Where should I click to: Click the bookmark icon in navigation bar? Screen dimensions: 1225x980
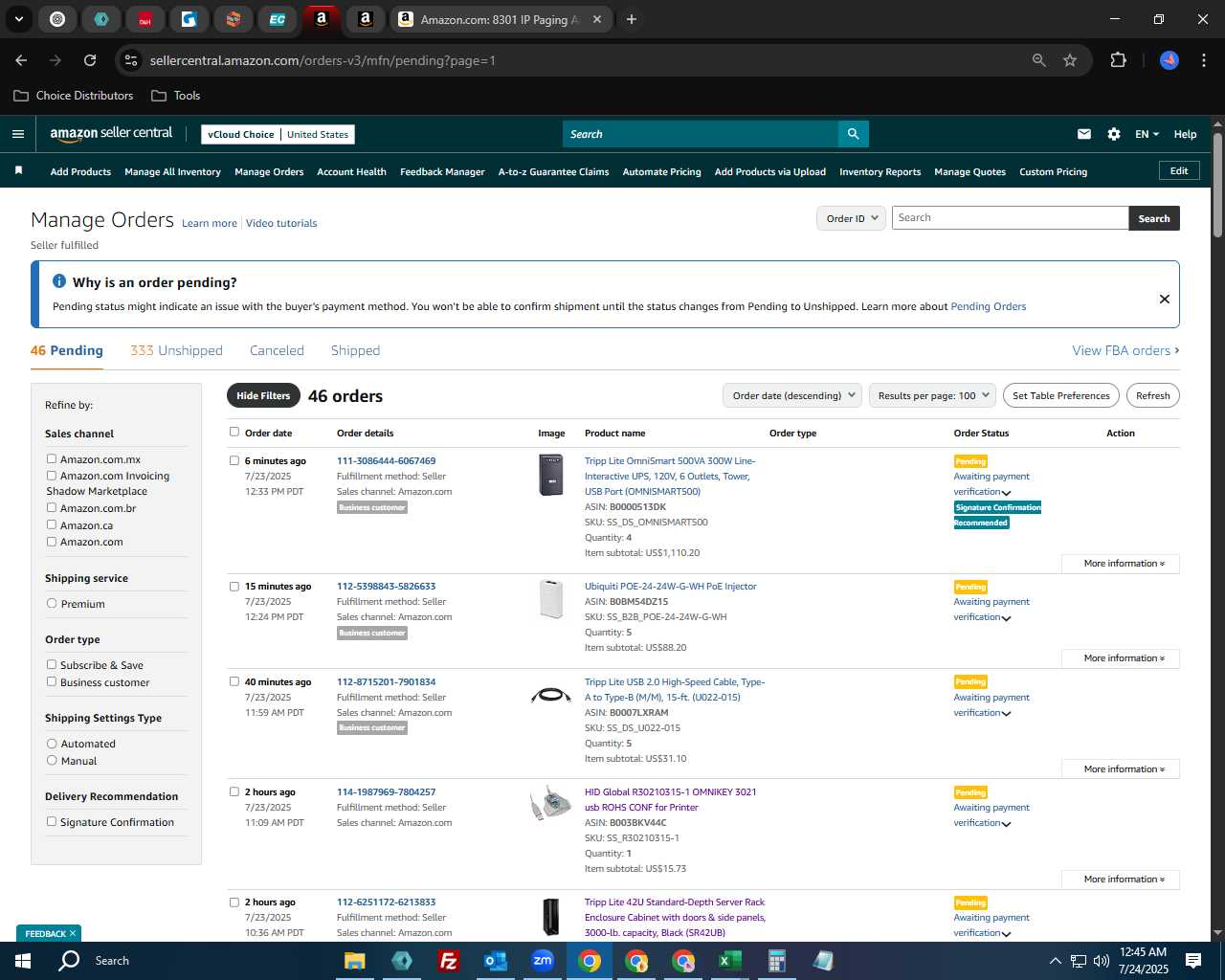(18, 170)
